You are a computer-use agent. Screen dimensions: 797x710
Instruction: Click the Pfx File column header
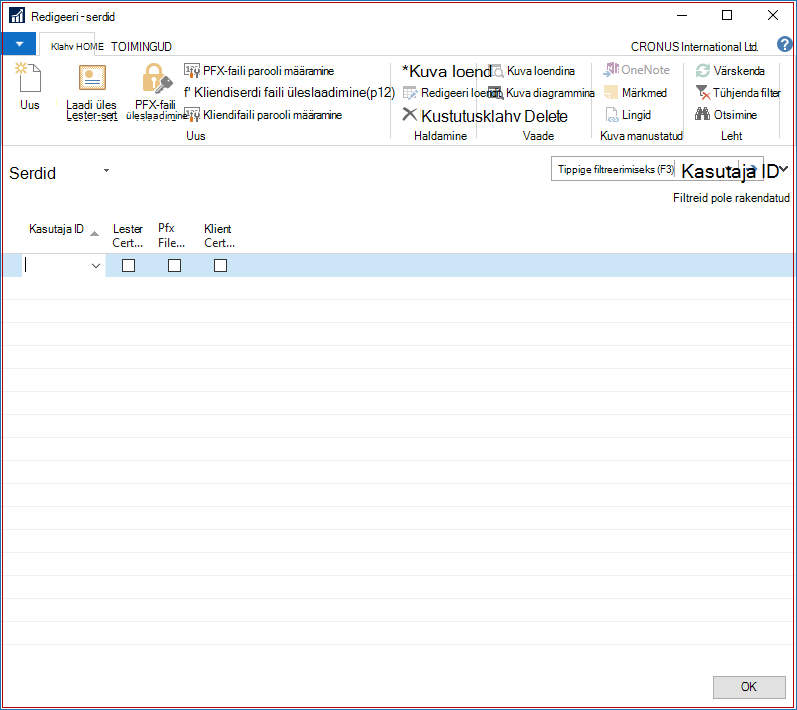click(x=171, y=235)
